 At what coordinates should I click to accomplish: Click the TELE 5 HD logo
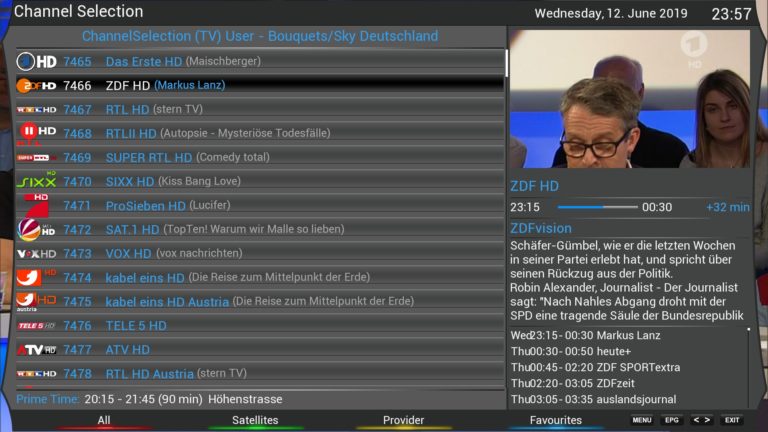[36, 326]
